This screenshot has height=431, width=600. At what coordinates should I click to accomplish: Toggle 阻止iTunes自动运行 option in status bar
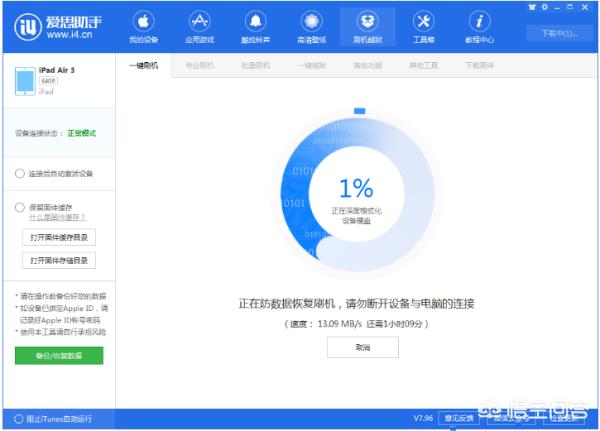point(20,418)
